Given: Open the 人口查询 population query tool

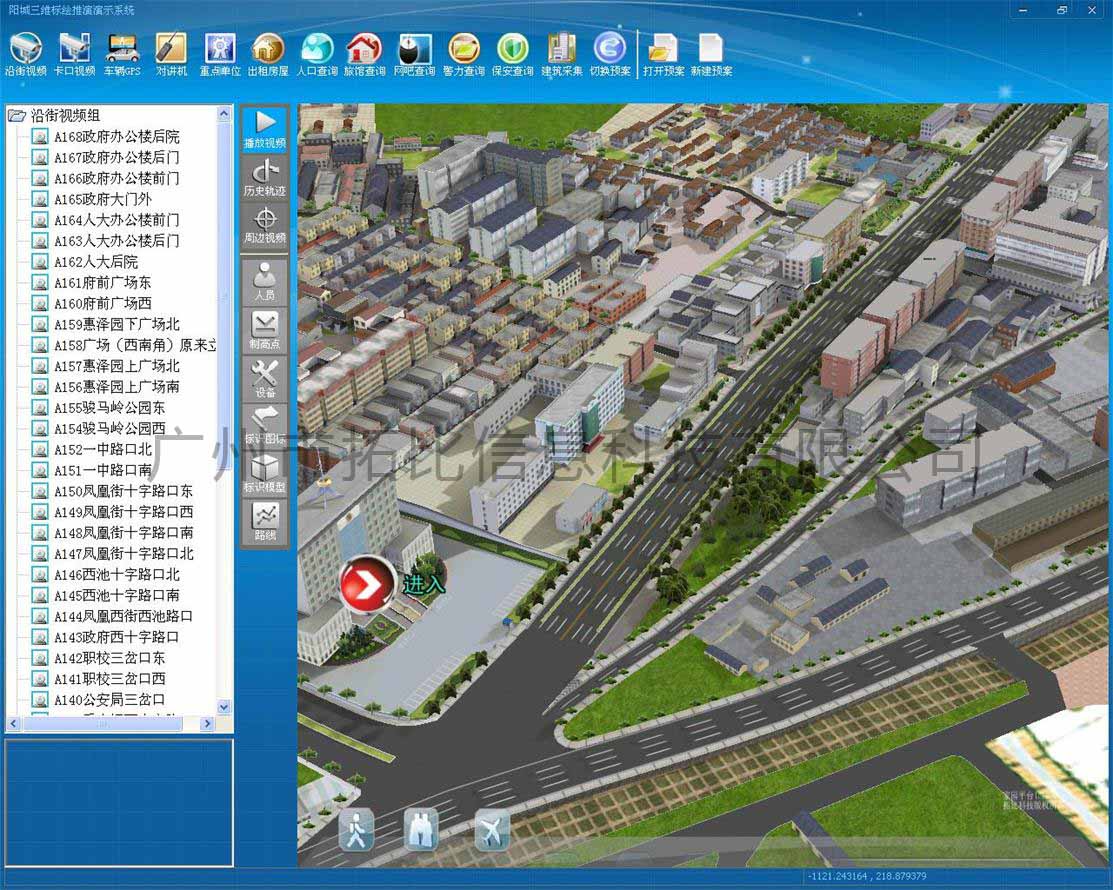Looking at the screenshot, I should (x=317, y=54).
